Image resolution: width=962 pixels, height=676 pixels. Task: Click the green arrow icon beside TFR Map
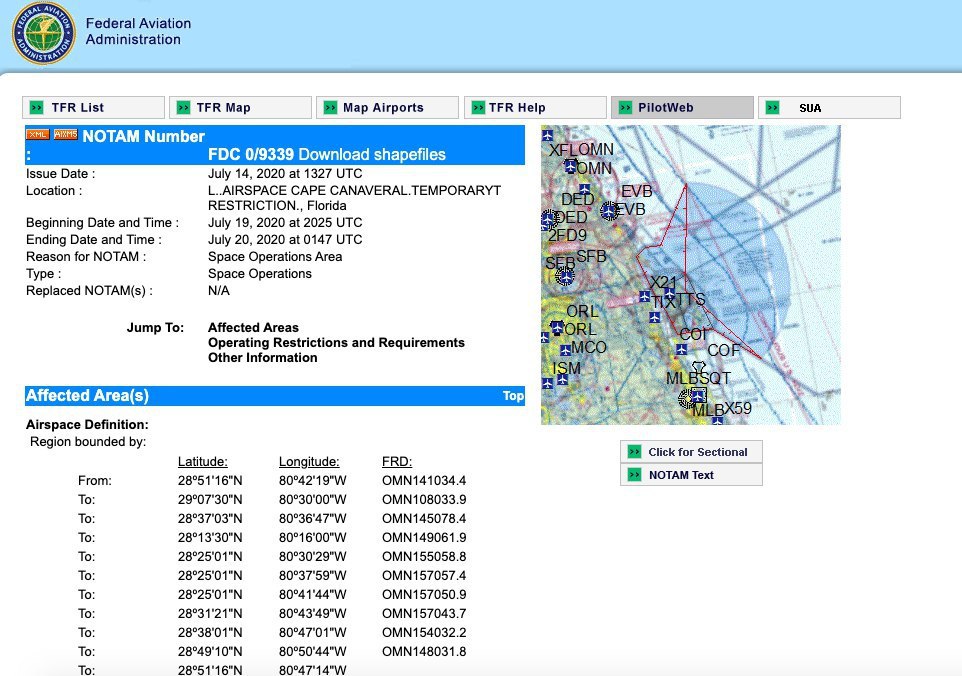183,107
